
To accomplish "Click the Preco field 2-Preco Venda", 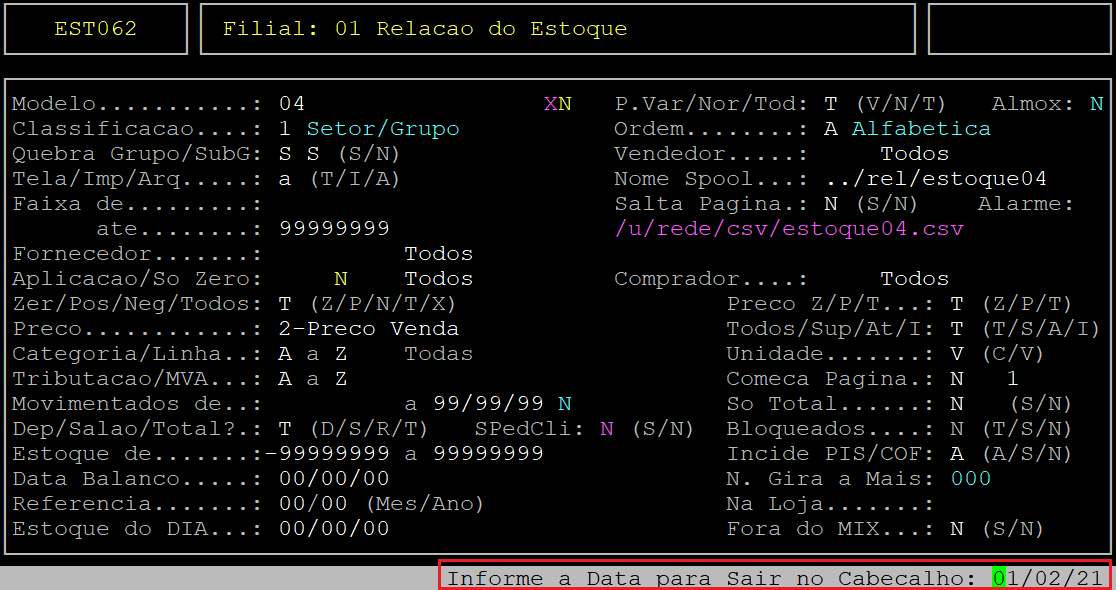I will tap(369, 329).
